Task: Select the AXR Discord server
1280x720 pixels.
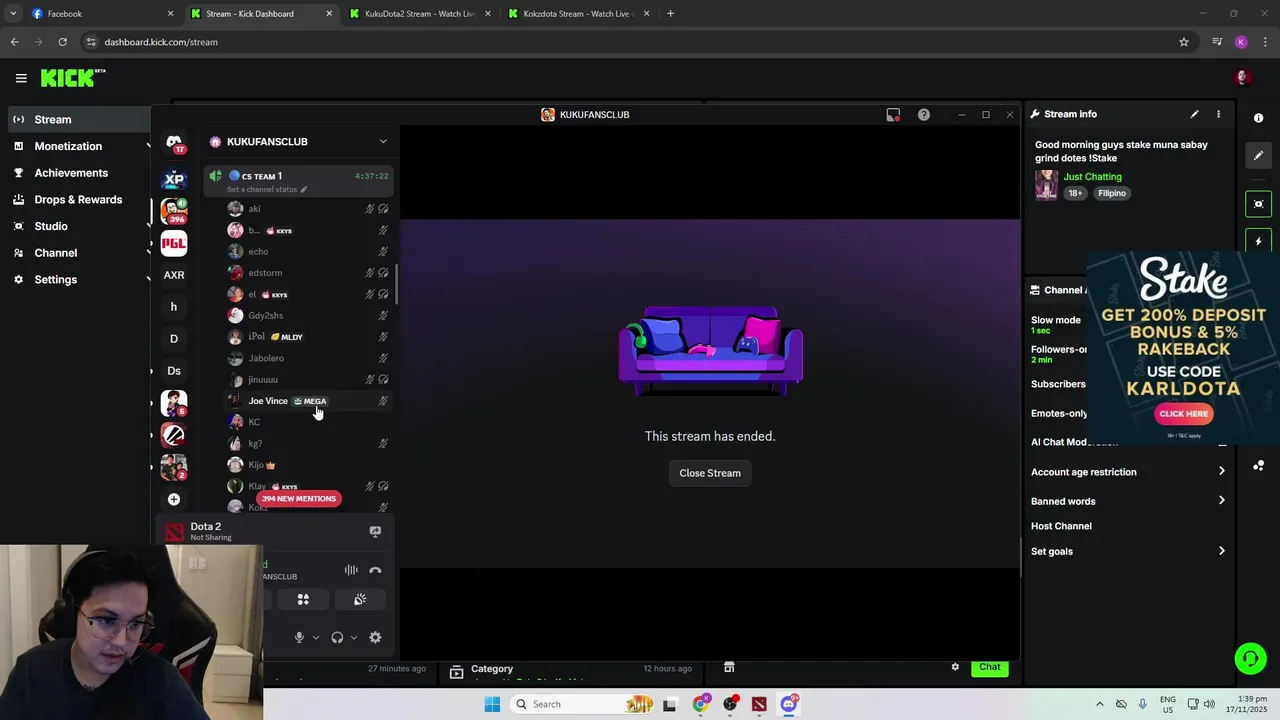Action: [x=174, y=275]
